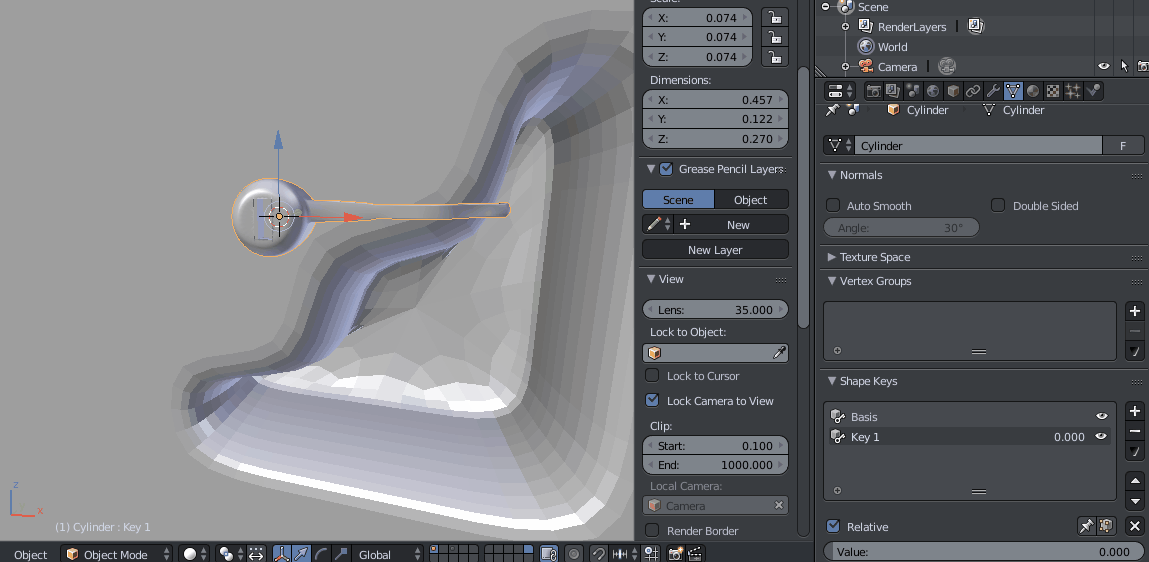Click the New Layer button
The width and height of the screenshot is (1149, 562).
click(x=715, y=250)
